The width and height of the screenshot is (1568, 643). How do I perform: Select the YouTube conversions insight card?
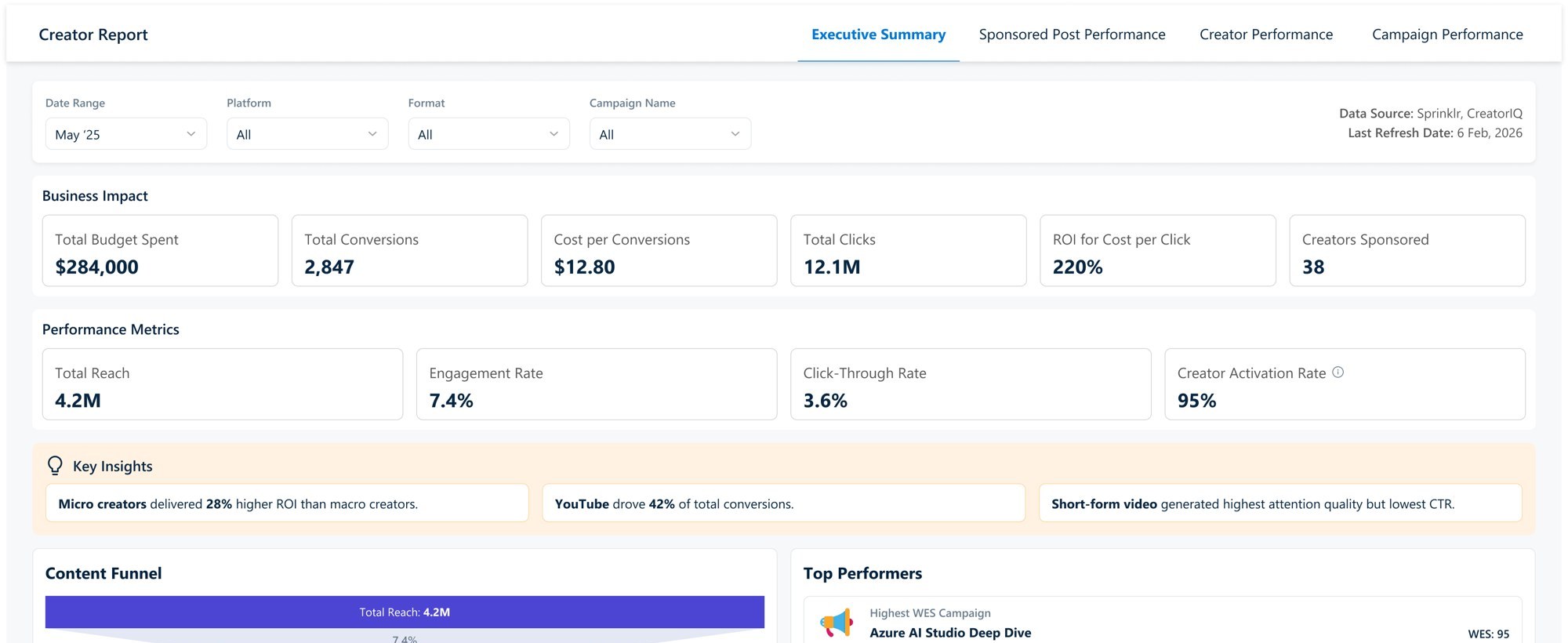(x=784, y=503)
